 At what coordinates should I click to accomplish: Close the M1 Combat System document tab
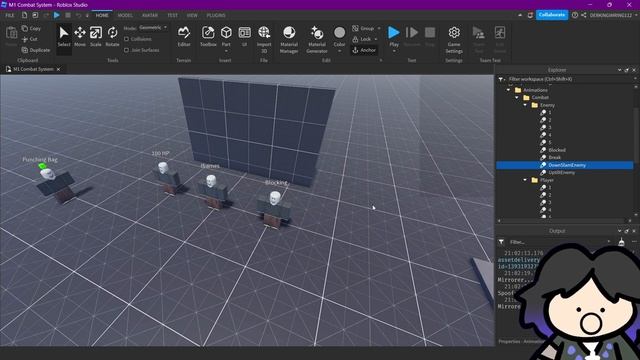point(58,69)
